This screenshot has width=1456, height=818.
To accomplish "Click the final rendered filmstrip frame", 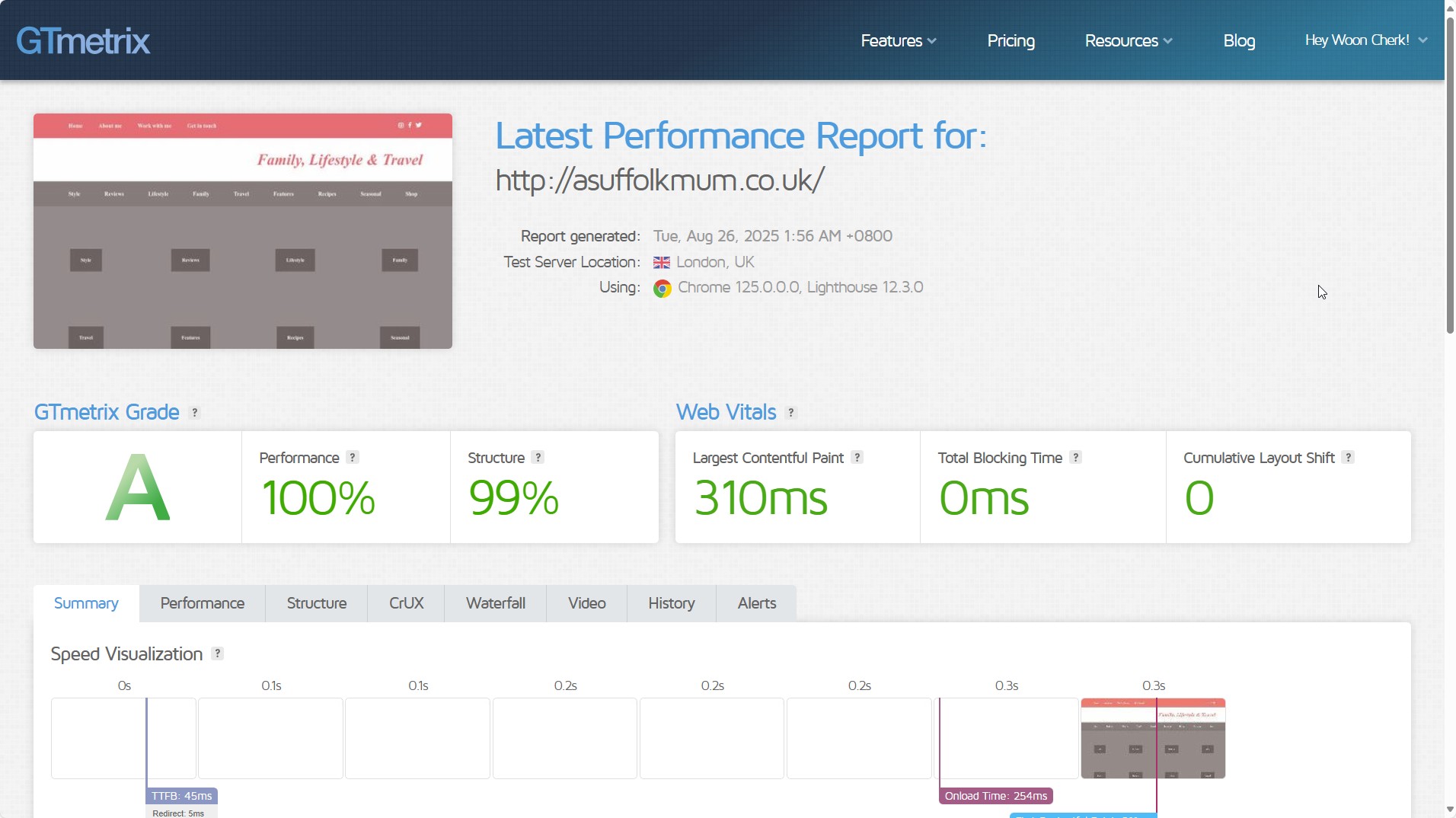I will pos(1153,738).
